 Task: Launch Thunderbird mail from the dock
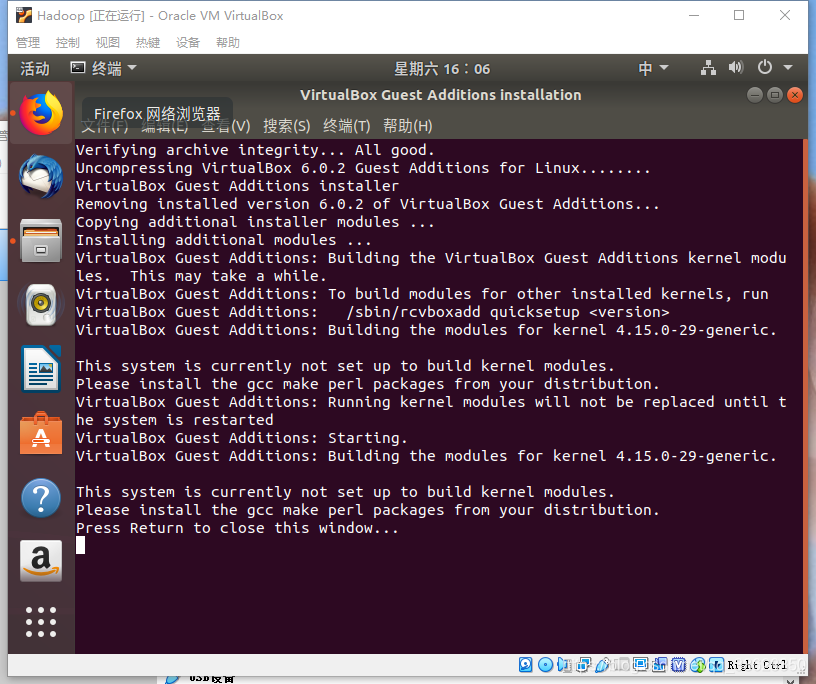(41, 176)
